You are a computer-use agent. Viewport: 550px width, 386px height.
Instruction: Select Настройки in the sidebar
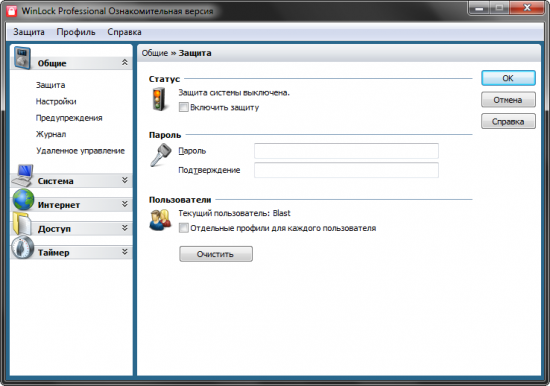coord(56,101)
